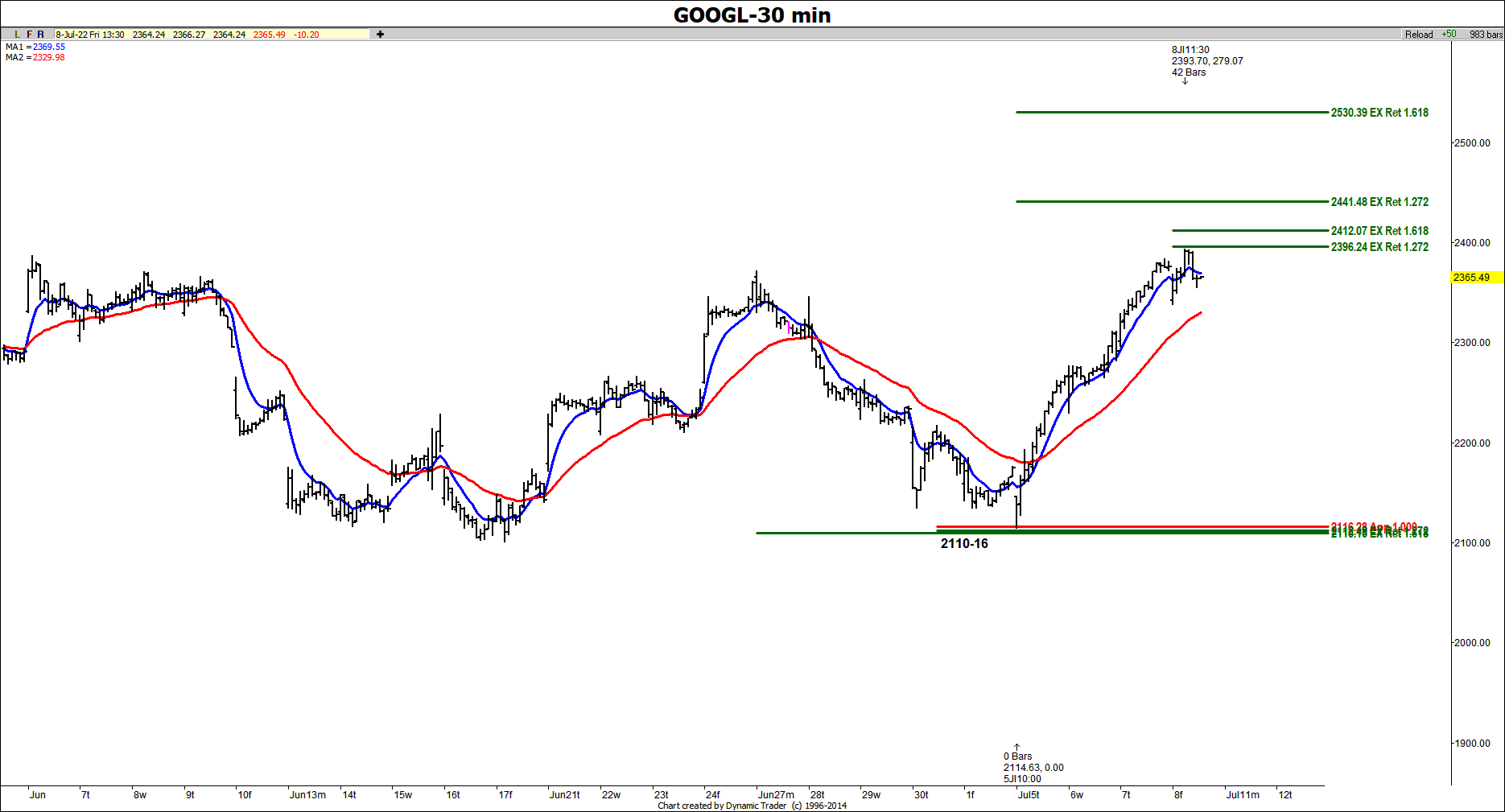The image size is (1505, 812).
Task: Click the +50 bars button
Action: [1449, 35]
